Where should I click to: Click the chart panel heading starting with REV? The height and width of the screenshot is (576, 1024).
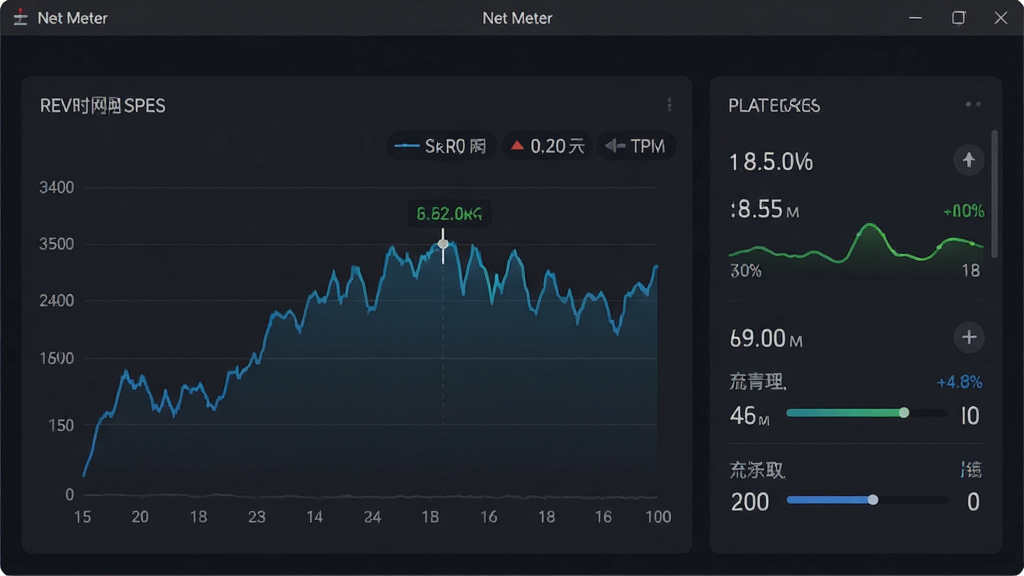pyautogui.click(x=103, y=106)
